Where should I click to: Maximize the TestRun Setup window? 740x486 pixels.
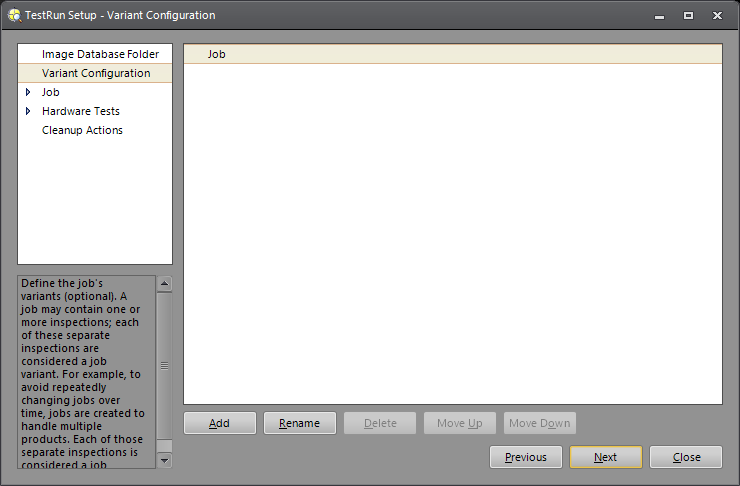click(688, 15)
